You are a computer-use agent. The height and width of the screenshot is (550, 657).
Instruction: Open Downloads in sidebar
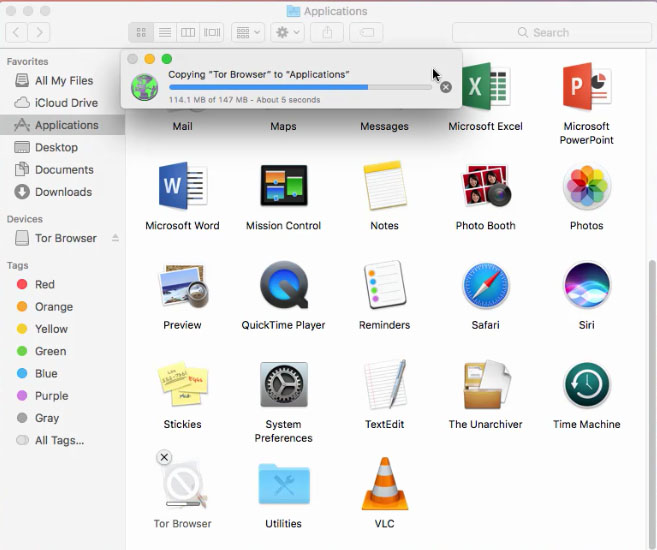62,191
